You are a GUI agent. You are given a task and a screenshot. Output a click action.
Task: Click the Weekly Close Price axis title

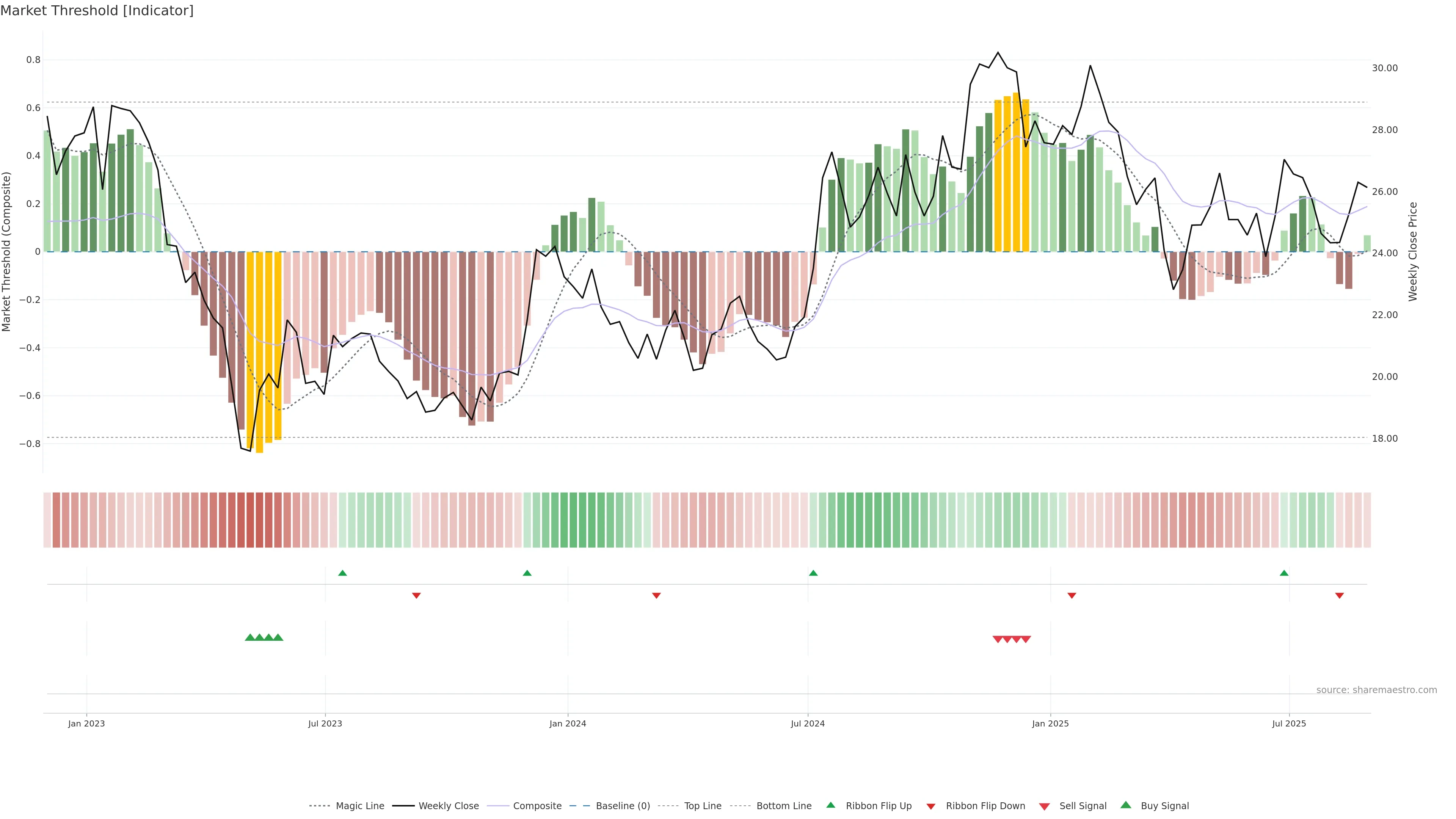coord(1412,251)
